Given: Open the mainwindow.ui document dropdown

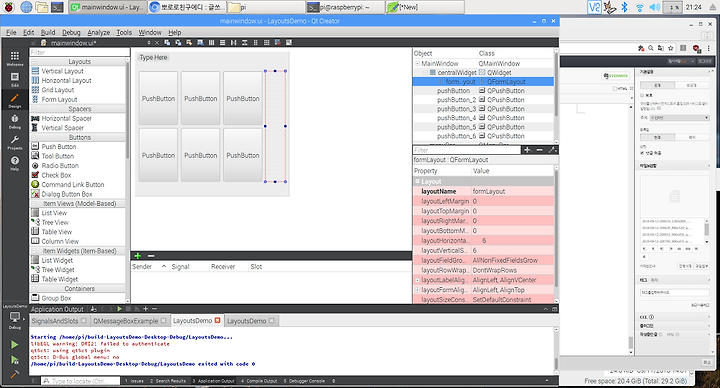Looking at the screenshot, I should point(149,43).
